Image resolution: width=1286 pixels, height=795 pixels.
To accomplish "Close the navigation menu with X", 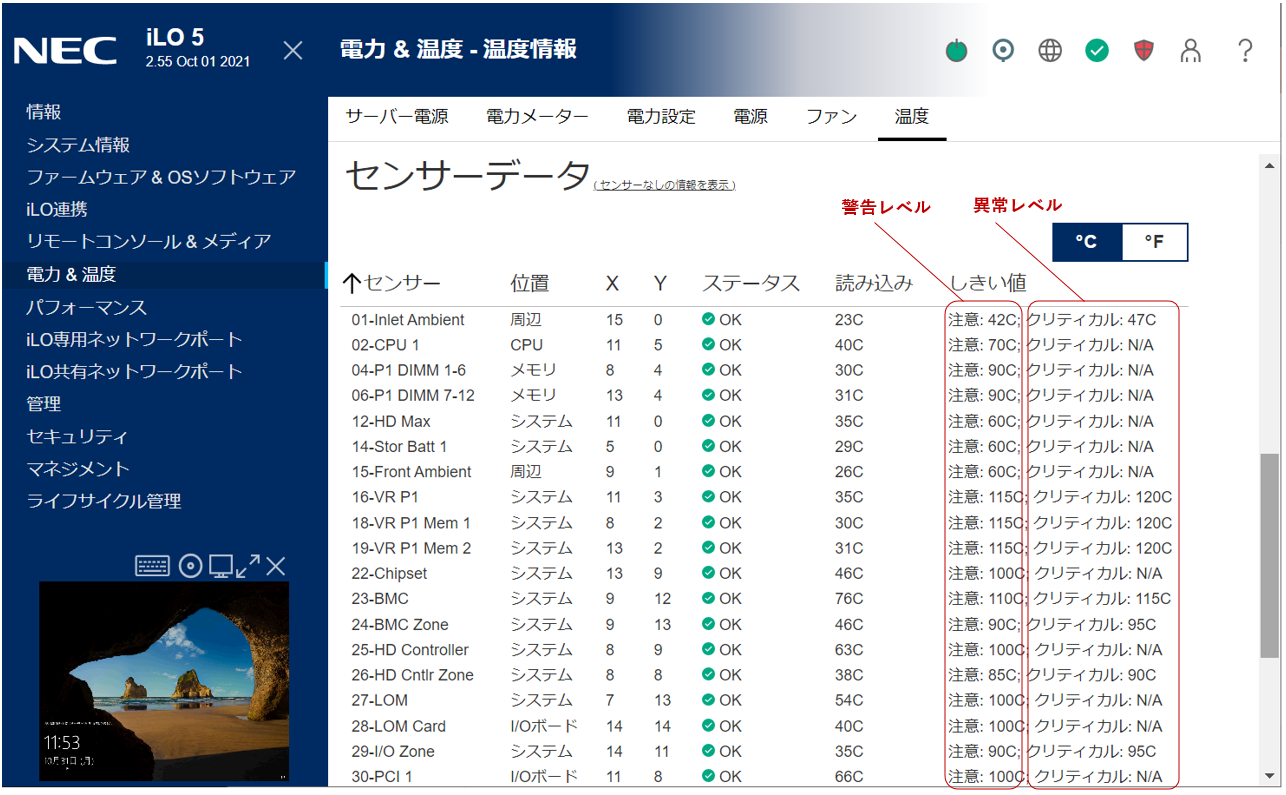I will [293, 51].
